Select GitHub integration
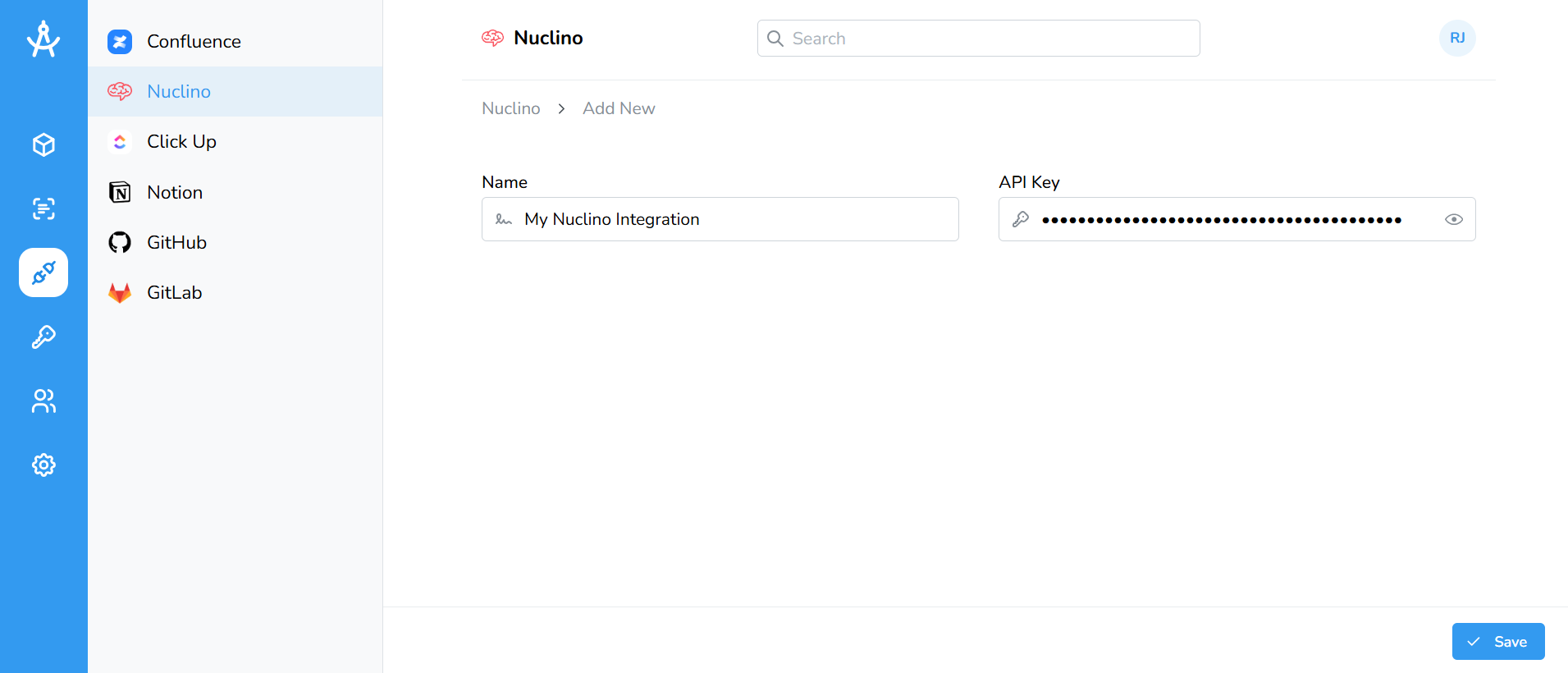Image resolution: width=1568 pixels, height=673 pixels. click(235, 242)
